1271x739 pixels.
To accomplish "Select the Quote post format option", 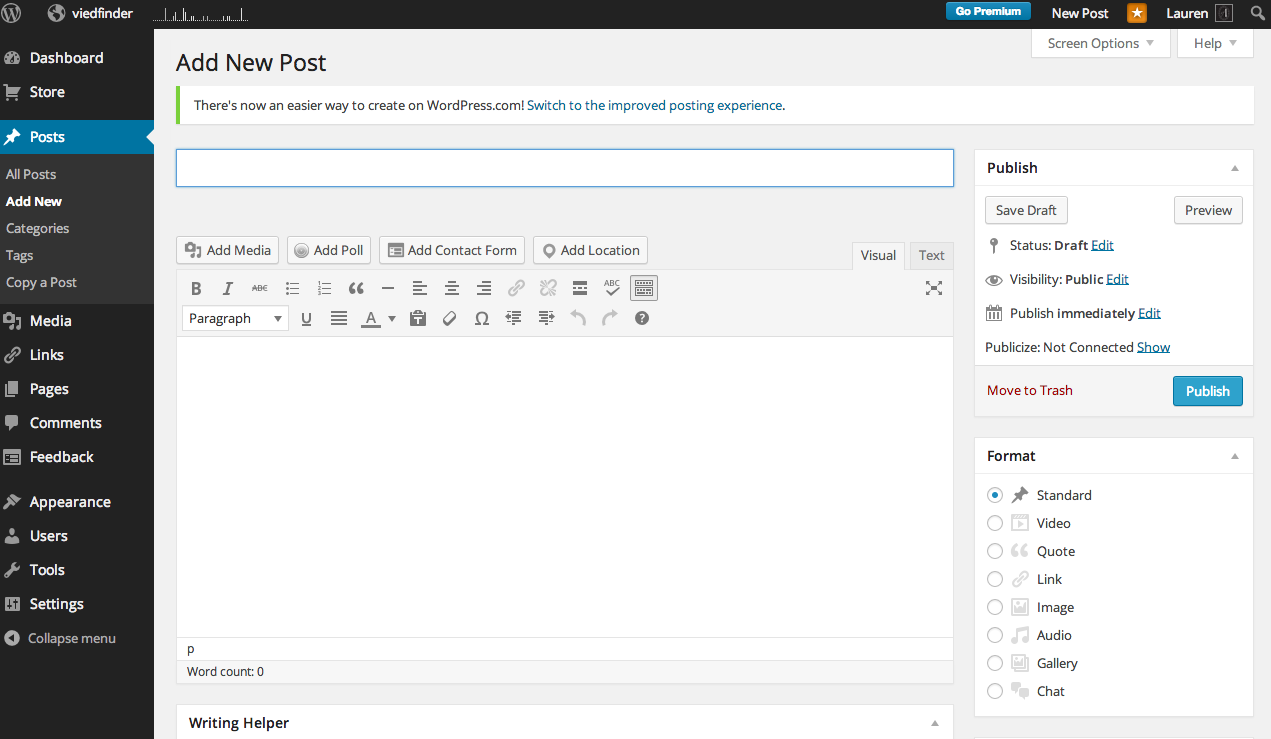I will (995, 551).
